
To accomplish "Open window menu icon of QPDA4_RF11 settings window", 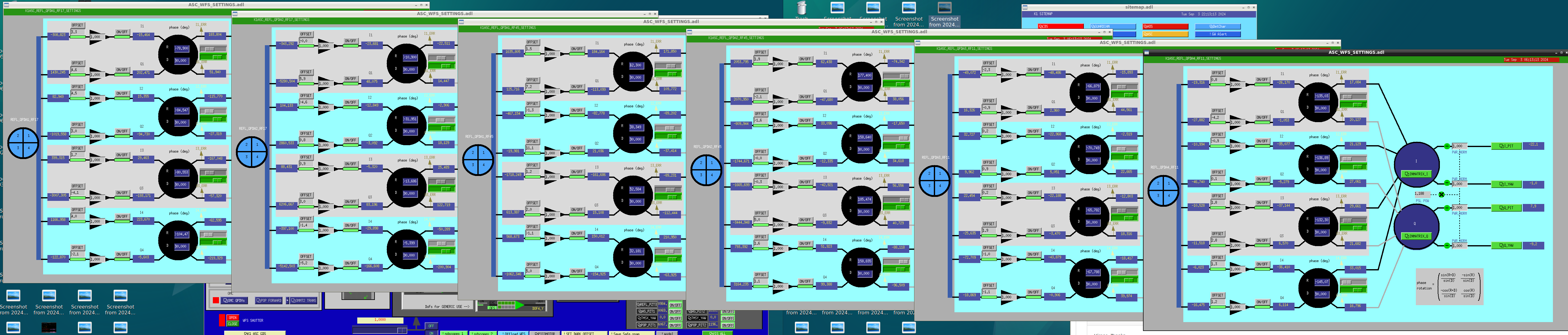I will [1147, 52].
